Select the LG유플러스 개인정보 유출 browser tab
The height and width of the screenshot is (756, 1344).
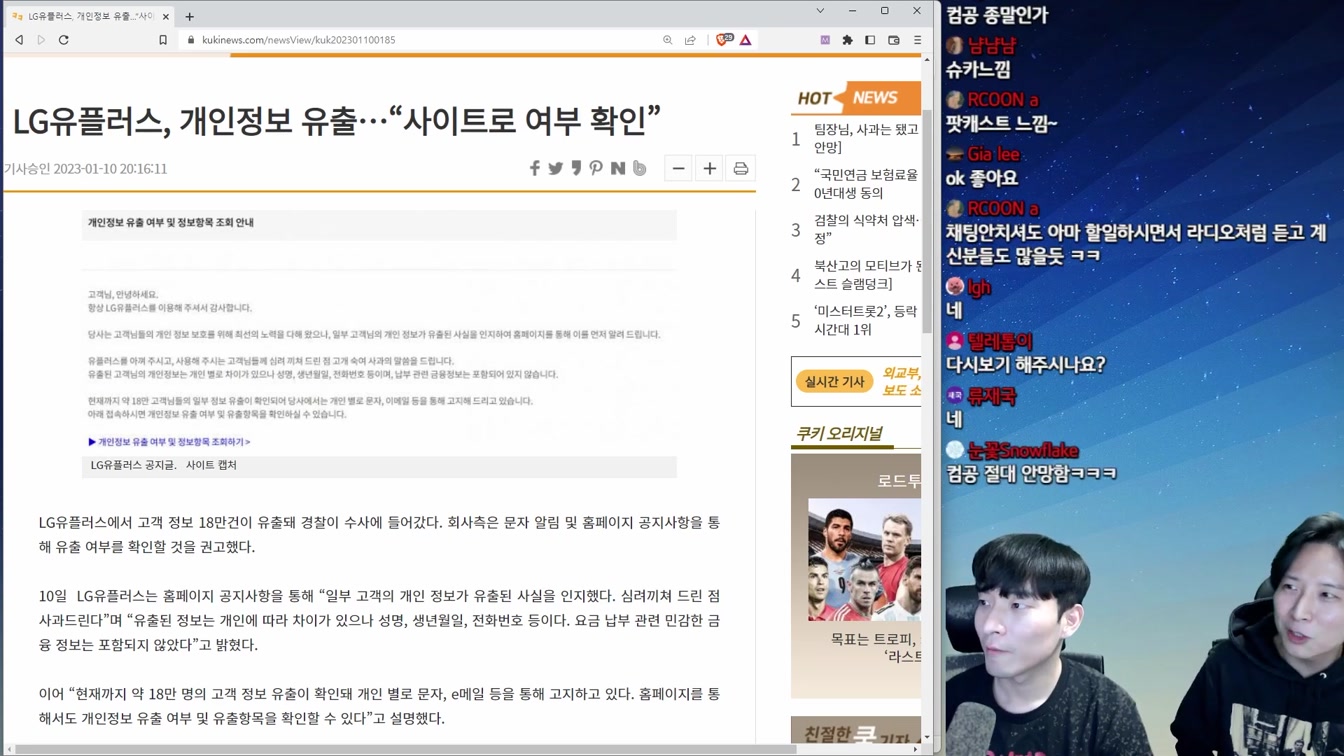tap(90, 16)
